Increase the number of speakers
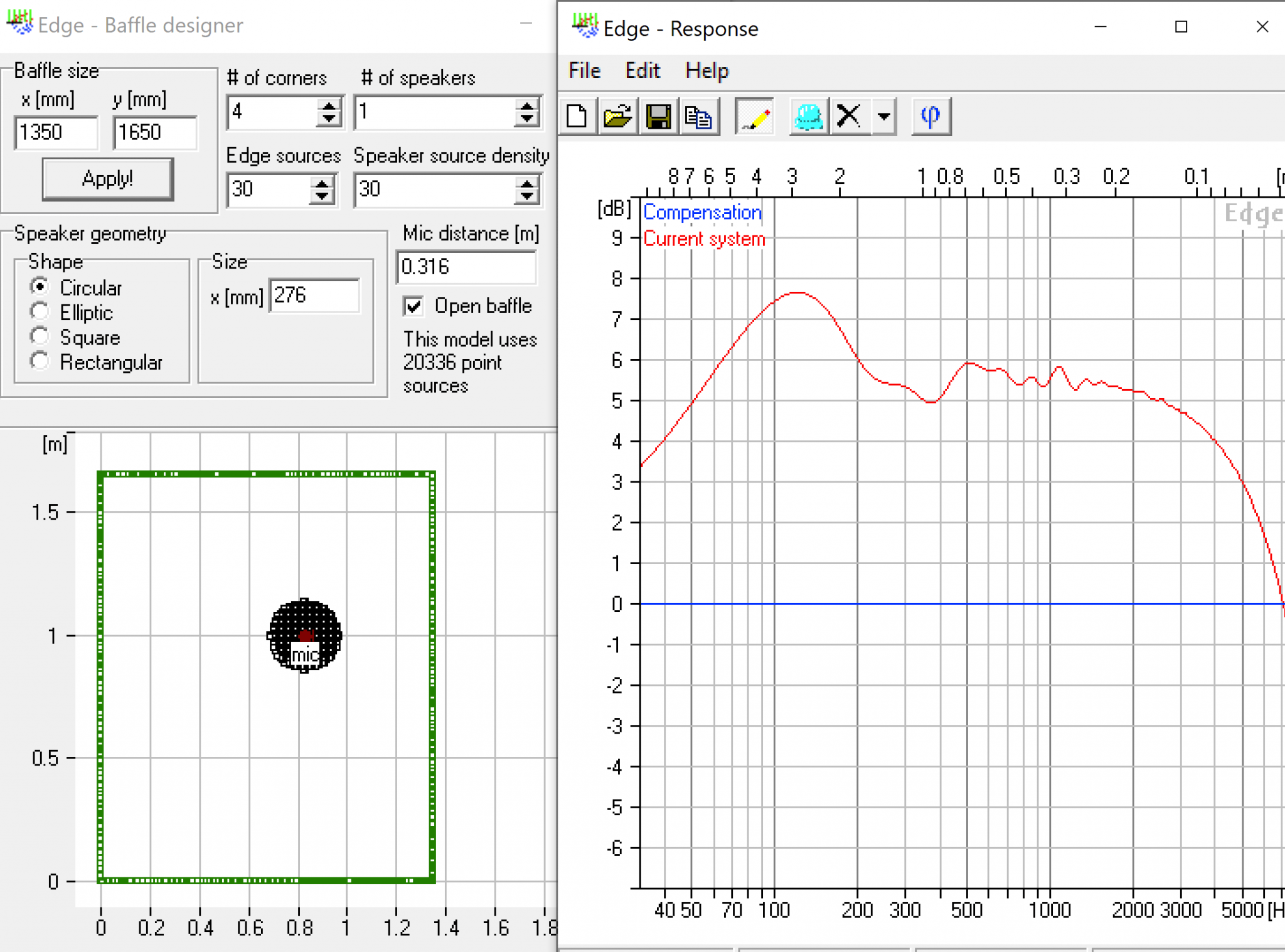The width and height of the screenshot is (1285, 952). click(527, 105)
